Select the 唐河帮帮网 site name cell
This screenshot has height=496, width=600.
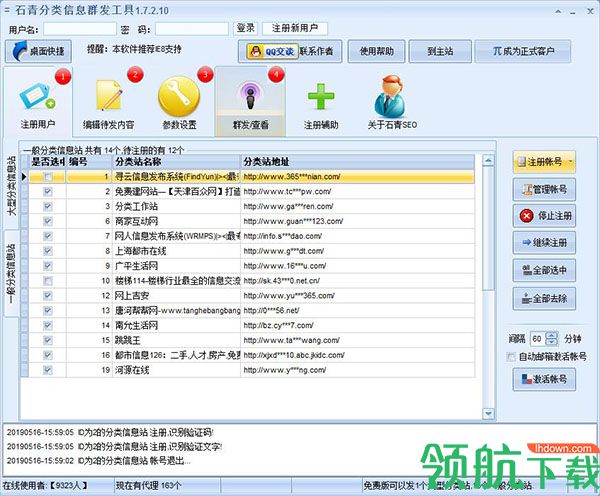pyautogui.click(x=176, y=310)
